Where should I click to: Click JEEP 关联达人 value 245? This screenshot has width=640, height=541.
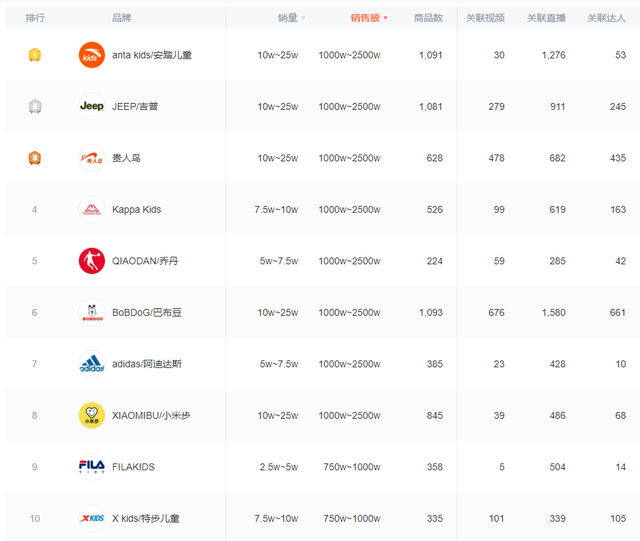coord(618,107)
